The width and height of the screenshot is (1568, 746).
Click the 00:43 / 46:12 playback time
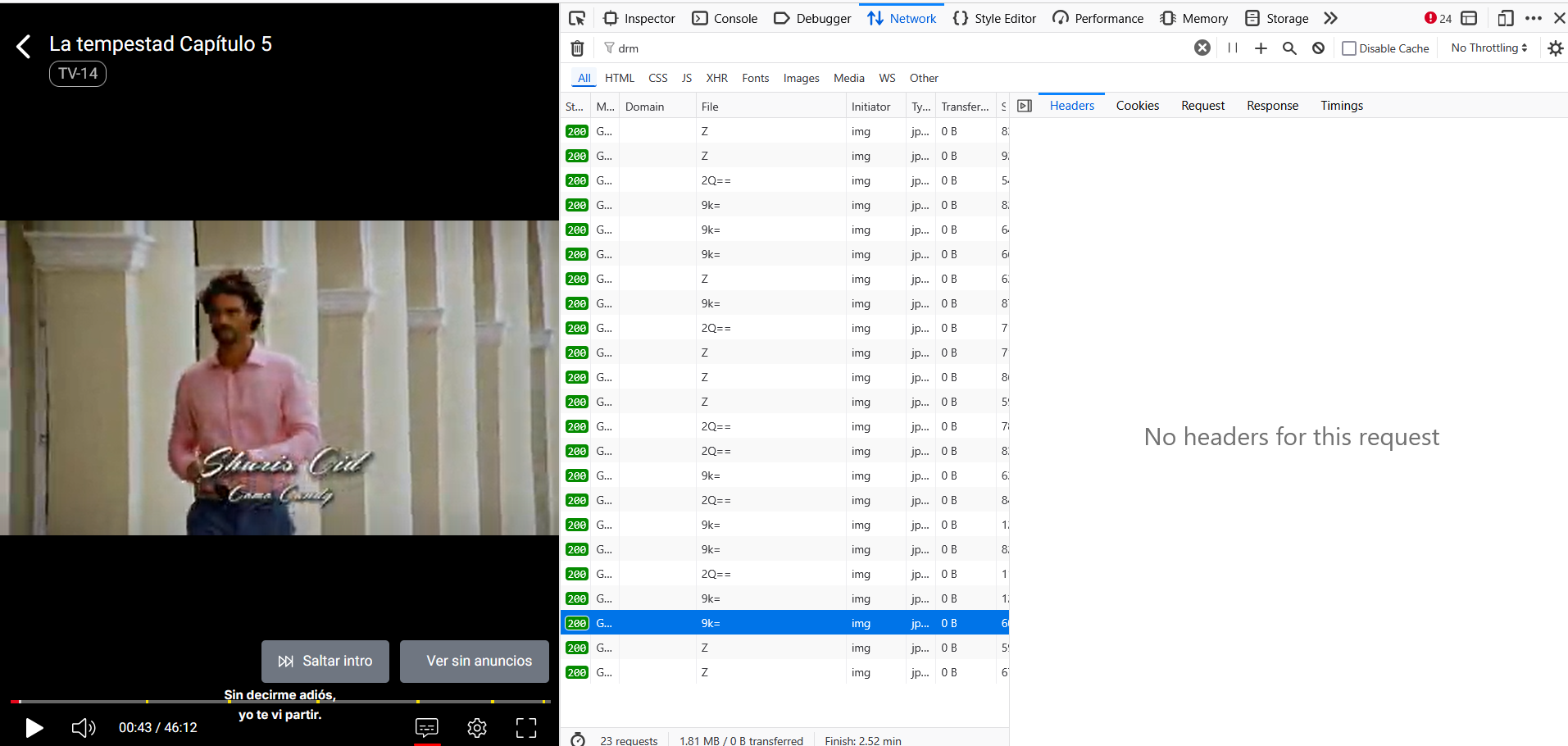click(x=158, y=727)
